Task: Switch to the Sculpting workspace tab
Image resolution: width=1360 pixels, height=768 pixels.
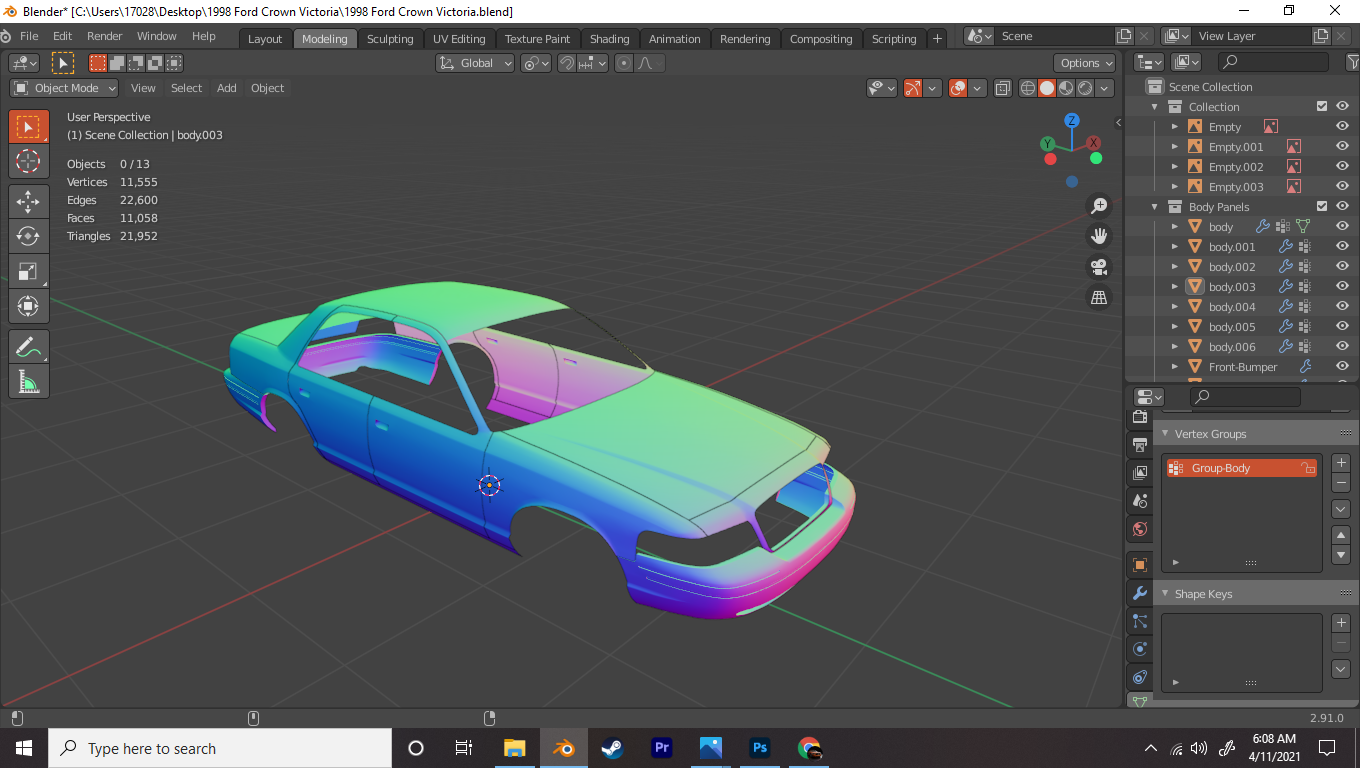Action: pyautogui.click(x=390, y=39)
